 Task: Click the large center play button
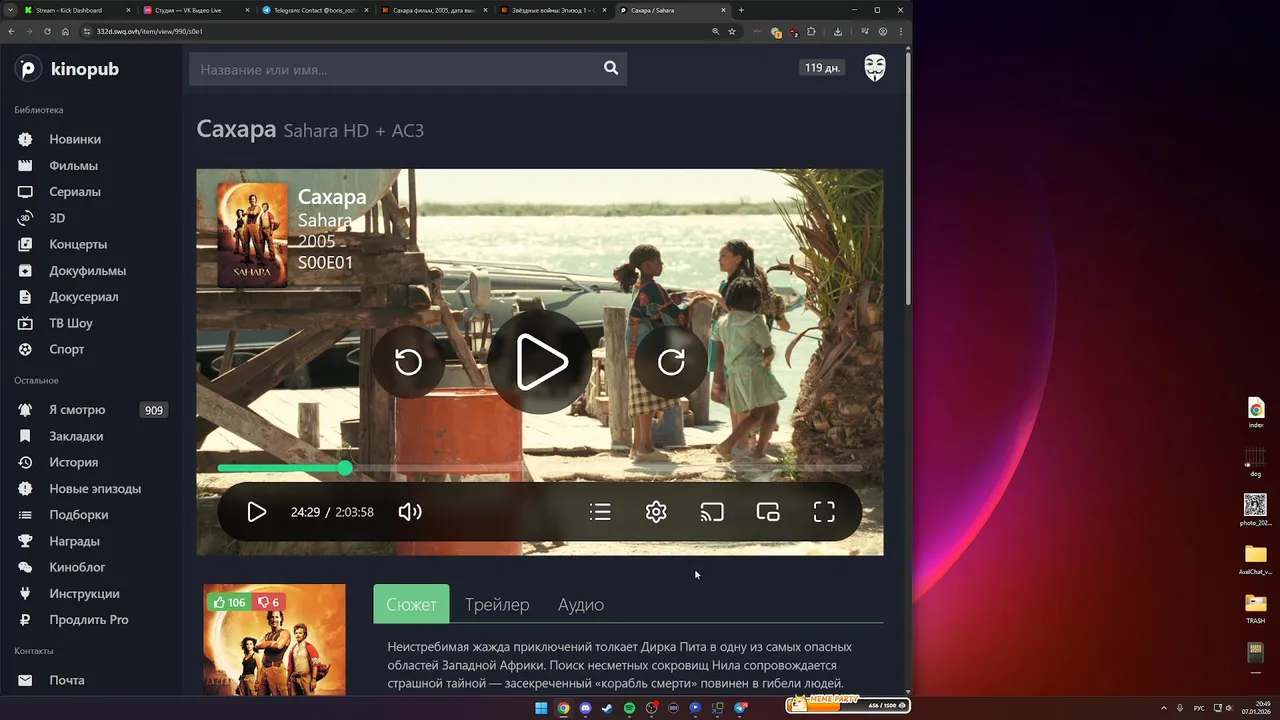[541, 362]
